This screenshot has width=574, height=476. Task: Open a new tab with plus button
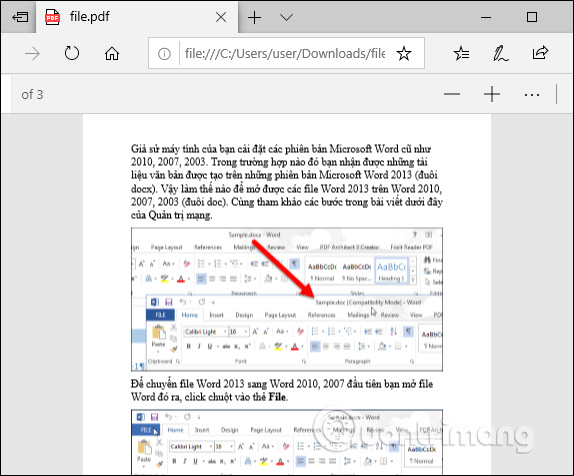pyautogui.click(x=254, y=17)
